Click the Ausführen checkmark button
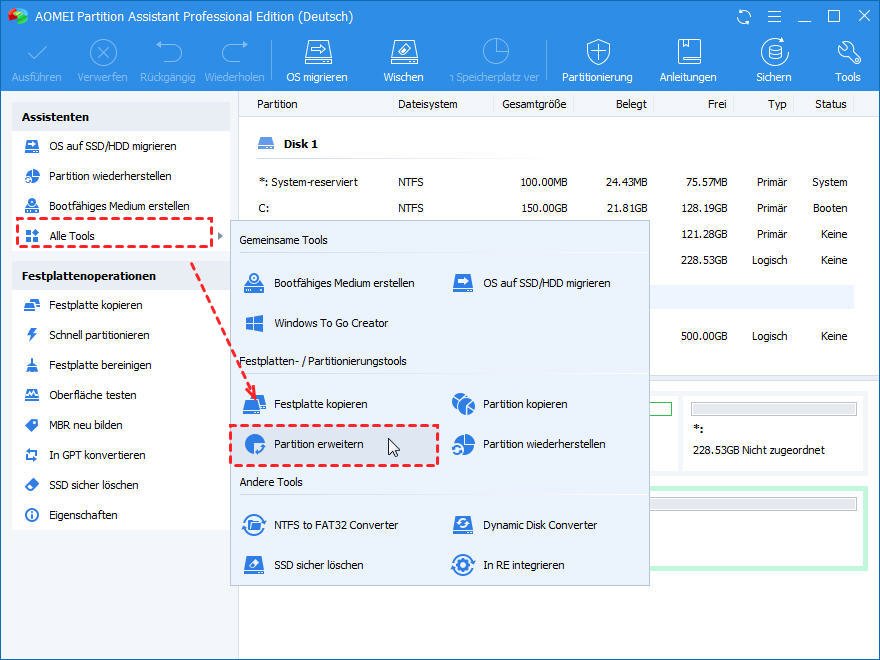 tap(36, 61)
